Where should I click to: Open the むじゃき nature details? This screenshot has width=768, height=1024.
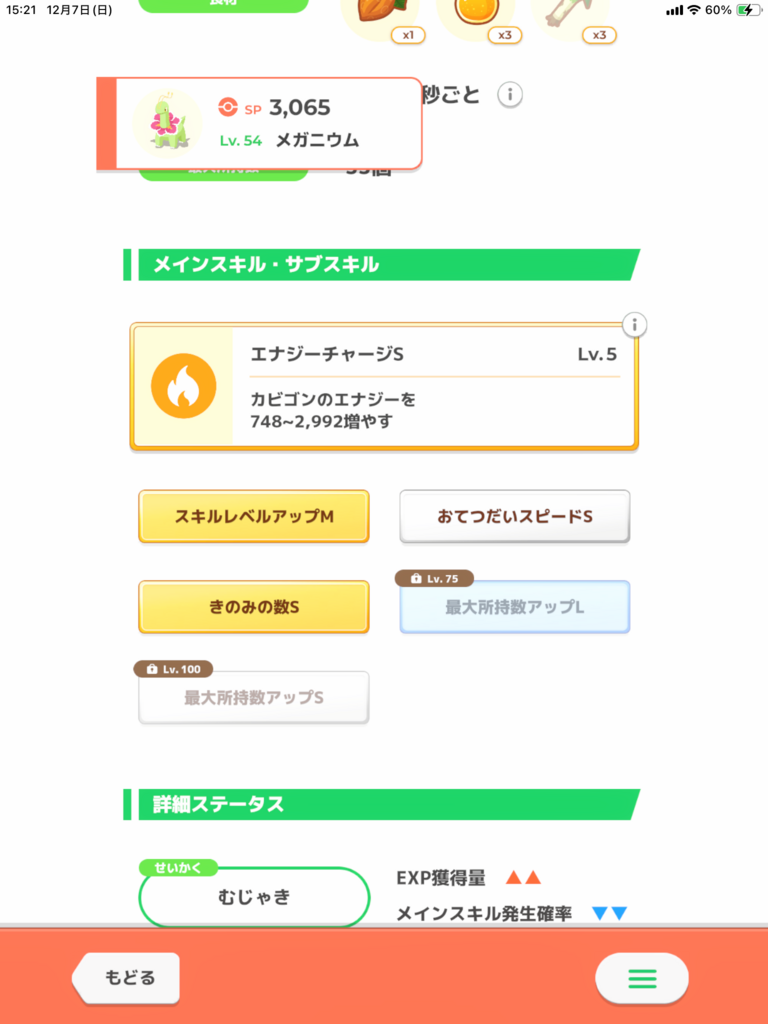pos(254,897)
